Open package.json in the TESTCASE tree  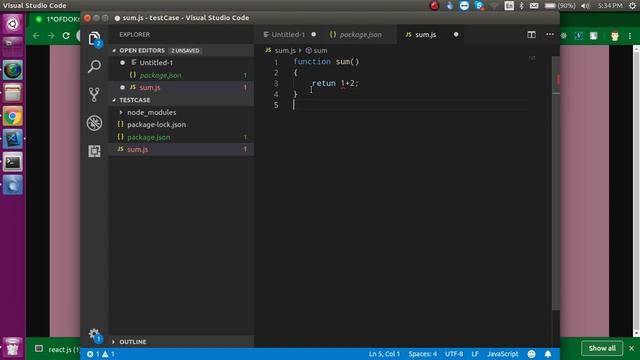tap(181, 137)
